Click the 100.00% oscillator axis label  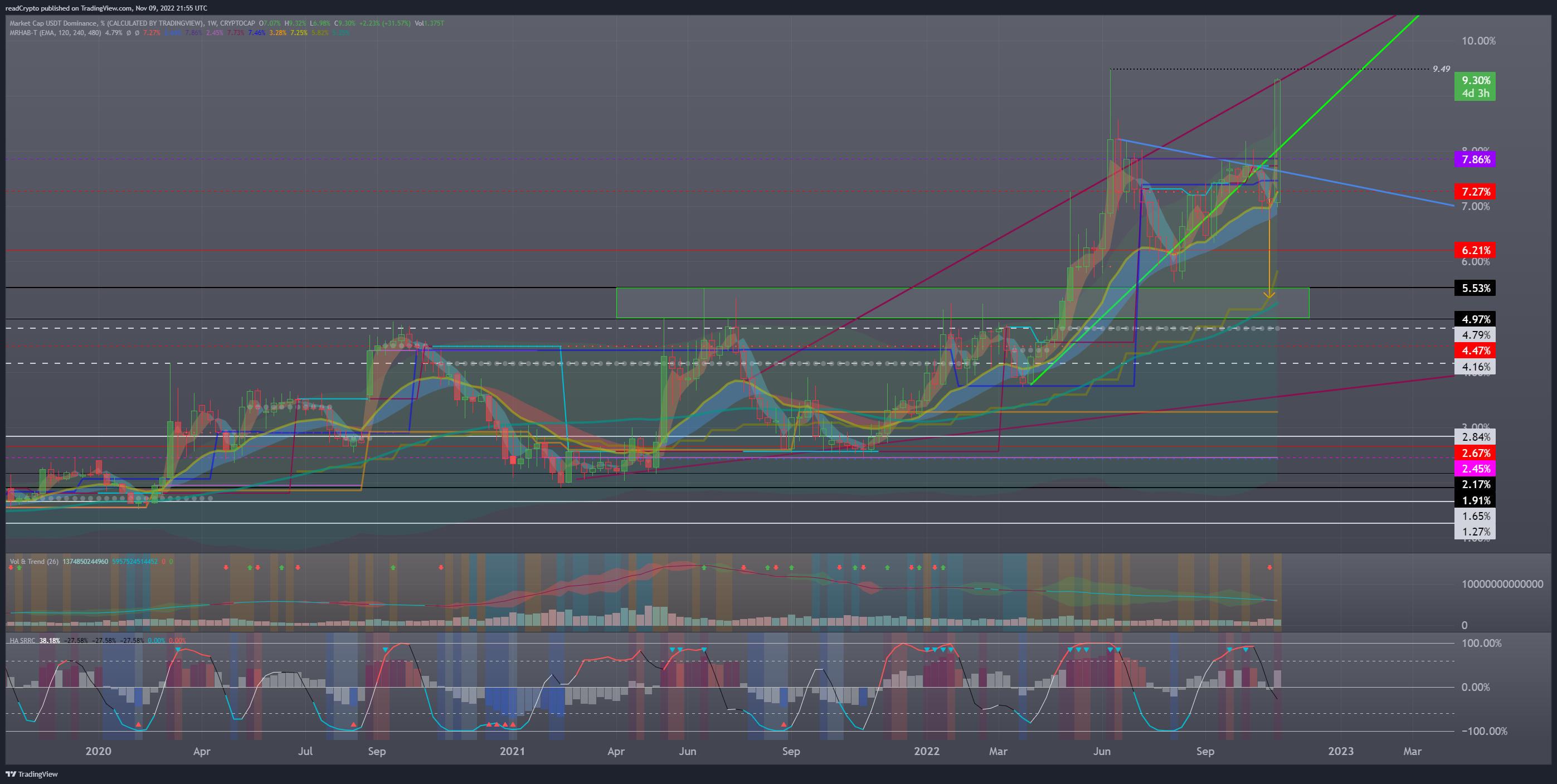point(1481,643)
